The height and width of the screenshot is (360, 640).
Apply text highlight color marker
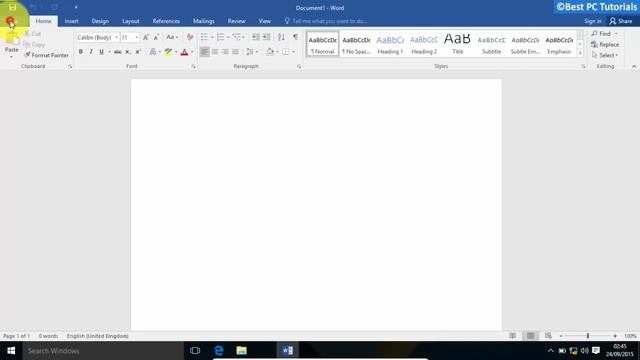click(x=168, y=52)
